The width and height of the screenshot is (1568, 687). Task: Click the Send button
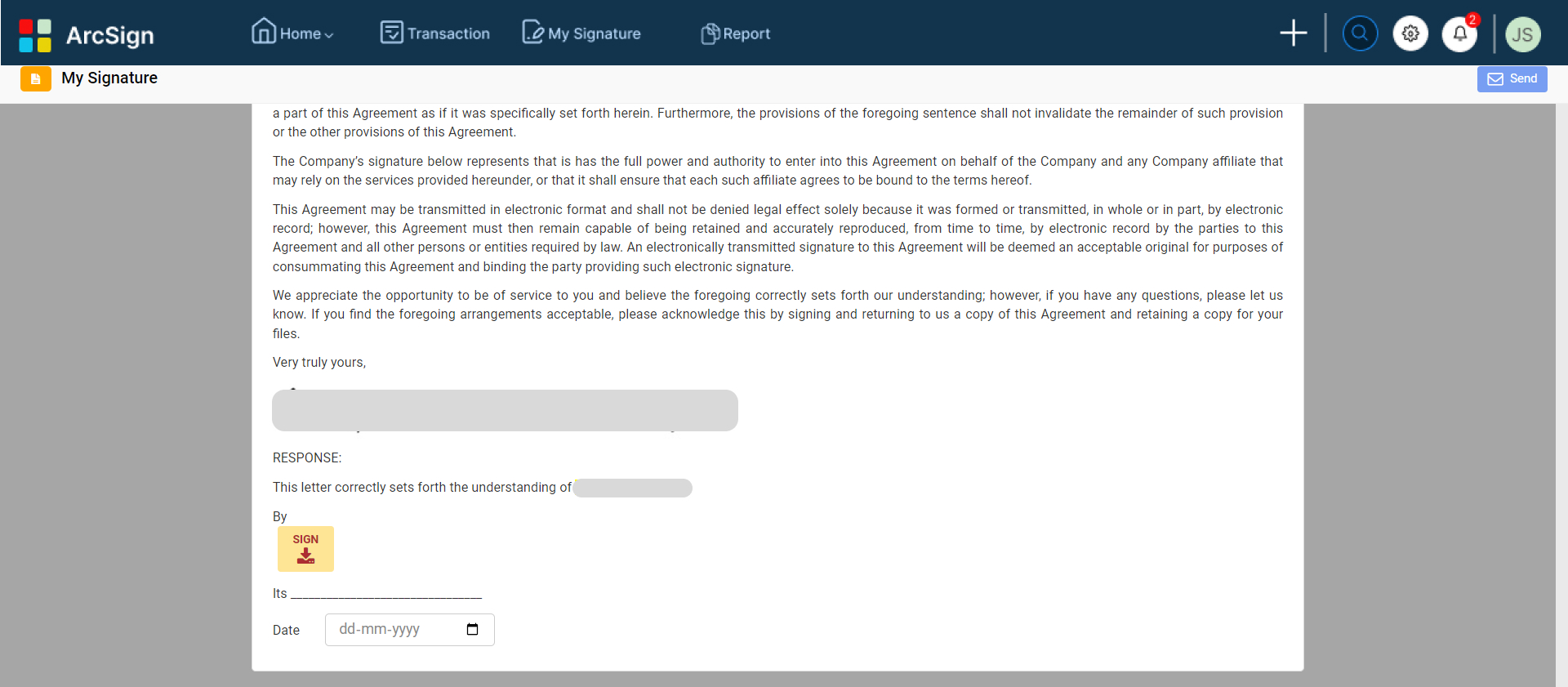coord(1512,78)
